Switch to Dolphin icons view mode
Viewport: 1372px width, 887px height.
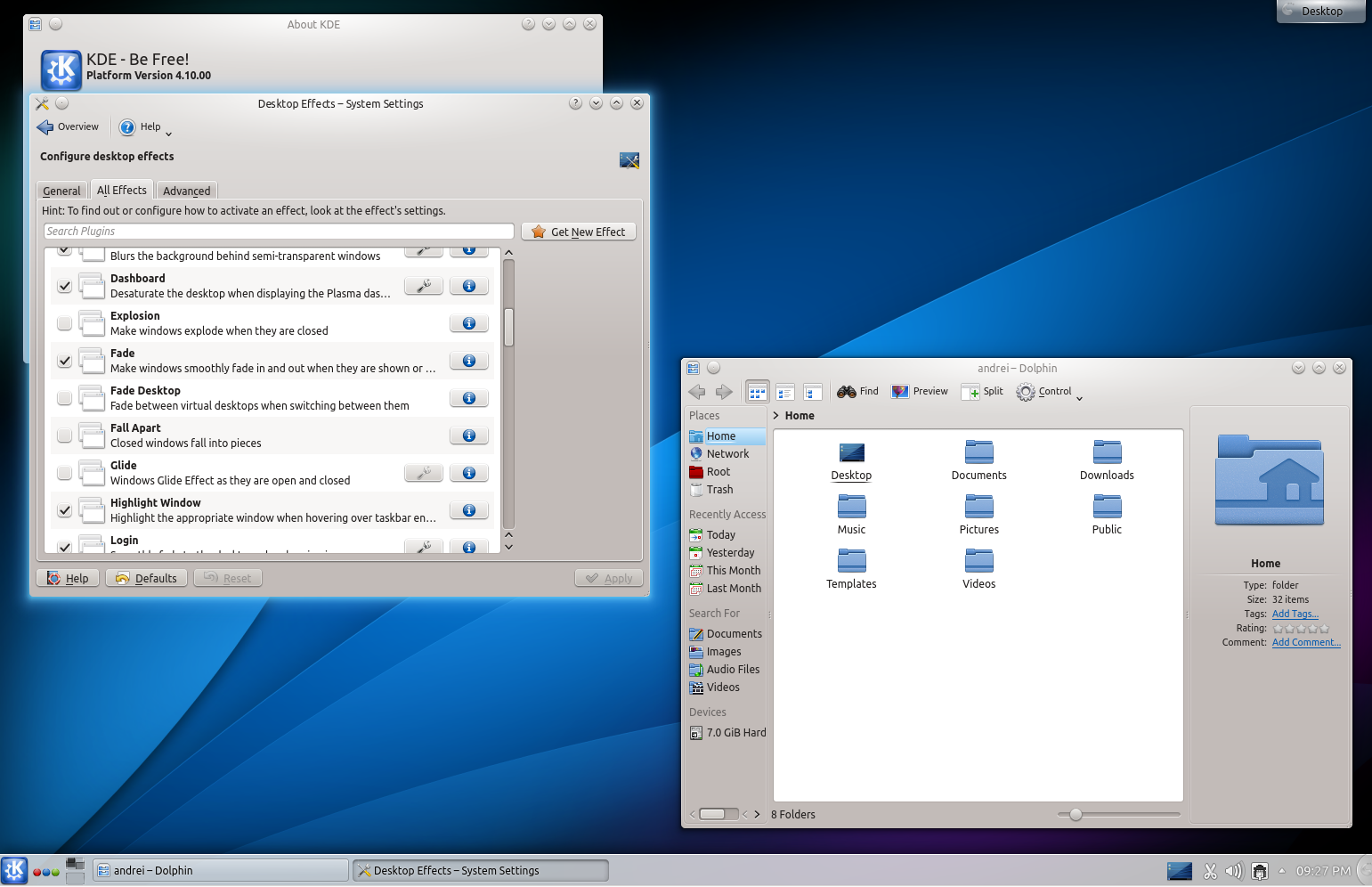point(758,392)
